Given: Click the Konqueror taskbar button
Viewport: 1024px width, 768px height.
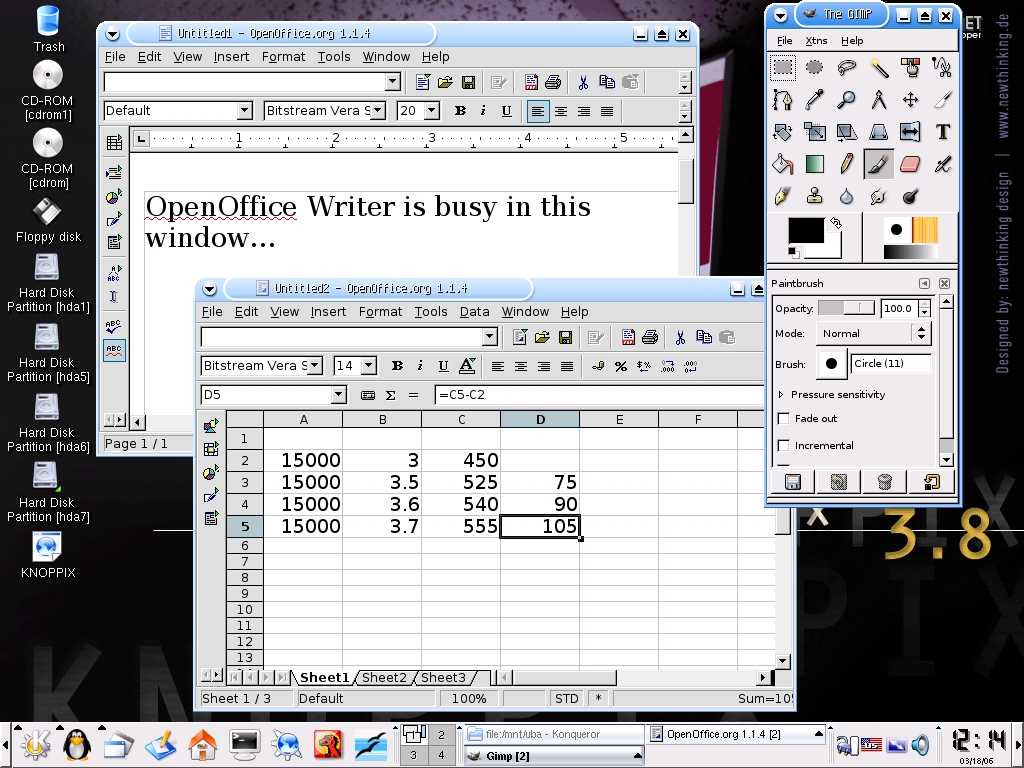Looking at the screenshot, I should (554, 734).
